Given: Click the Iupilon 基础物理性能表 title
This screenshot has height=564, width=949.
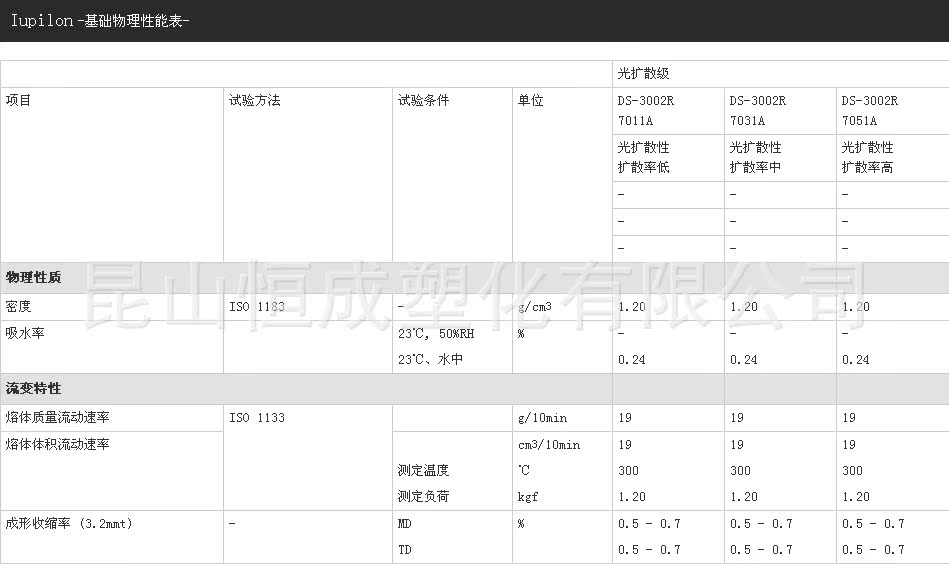Looking at the screenshot, I should click(x=100, y=21).
